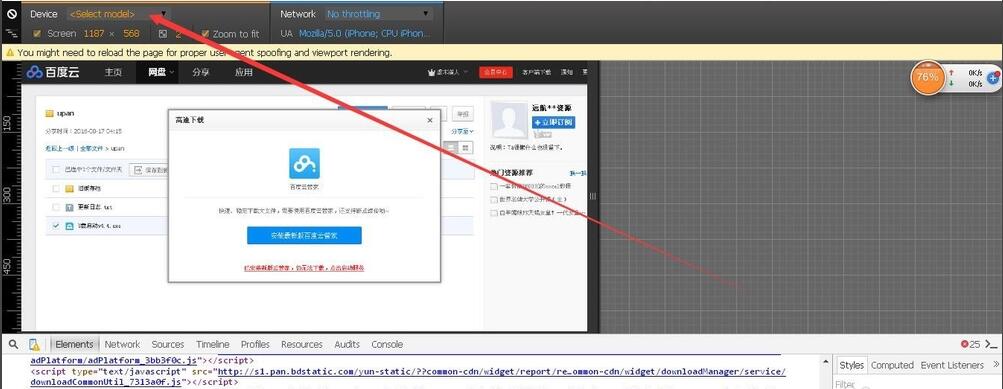The height and width of the screenshot is (389, 1003).
Task: Click the orange 76% accelerator ball
Action: 927,77
